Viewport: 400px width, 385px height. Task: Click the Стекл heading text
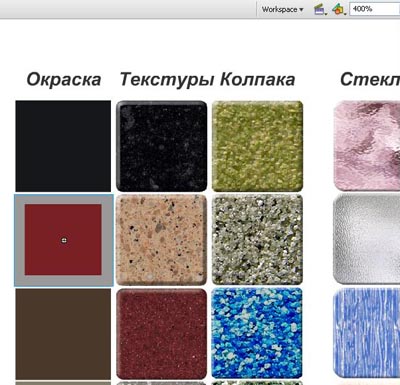(370, 79)
